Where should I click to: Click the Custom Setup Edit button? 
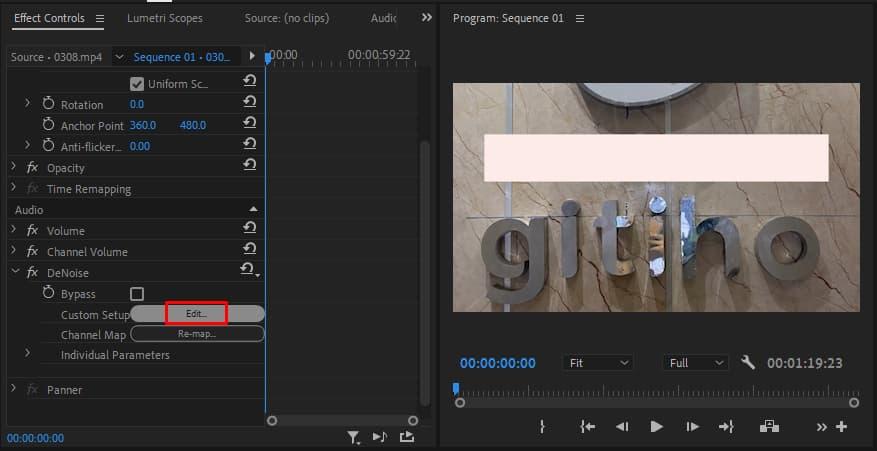[197, 314]
